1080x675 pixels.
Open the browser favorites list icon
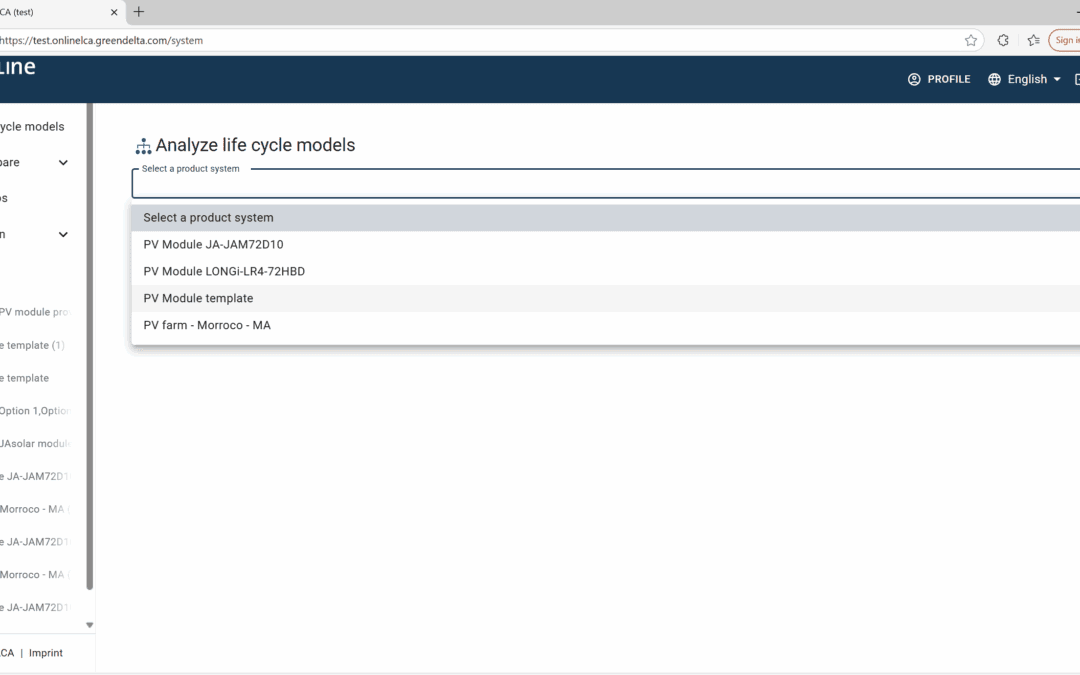click(x=1033, y=41)
